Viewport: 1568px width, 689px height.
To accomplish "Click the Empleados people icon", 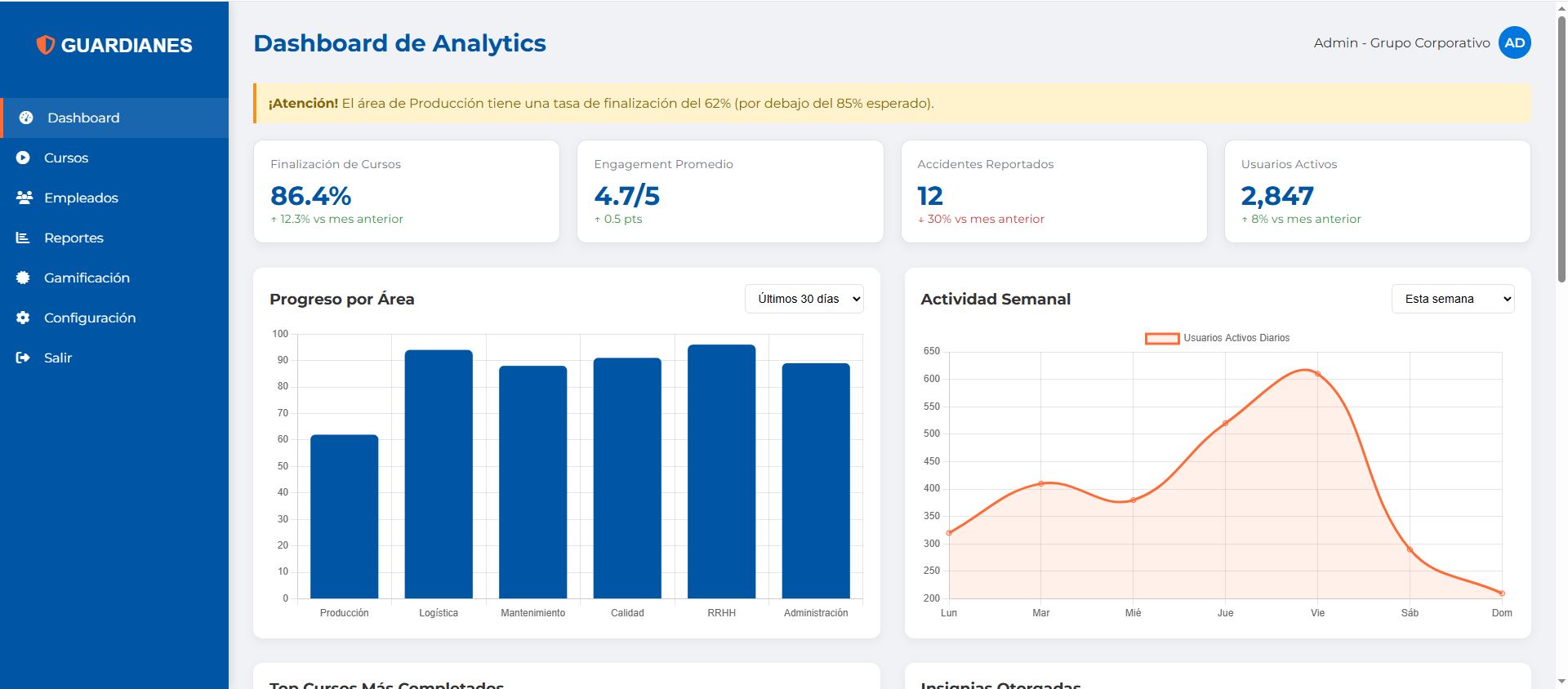I will pyautogui.click(x=24, y=198).
